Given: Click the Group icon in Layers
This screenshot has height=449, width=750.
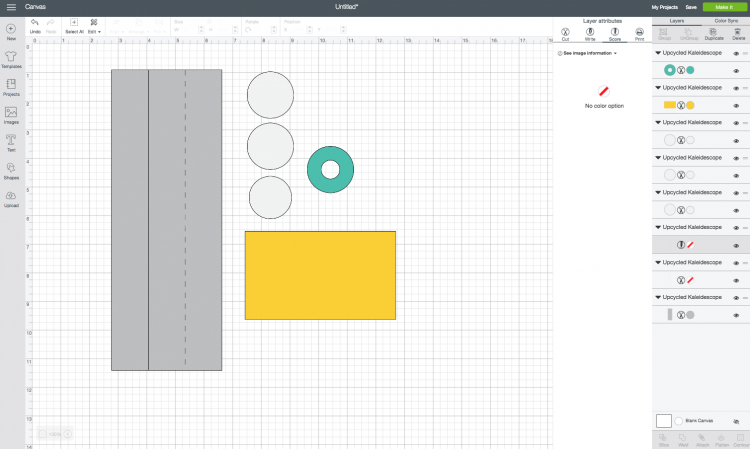Looking at the screenshot, I should [x=664, y=34].
